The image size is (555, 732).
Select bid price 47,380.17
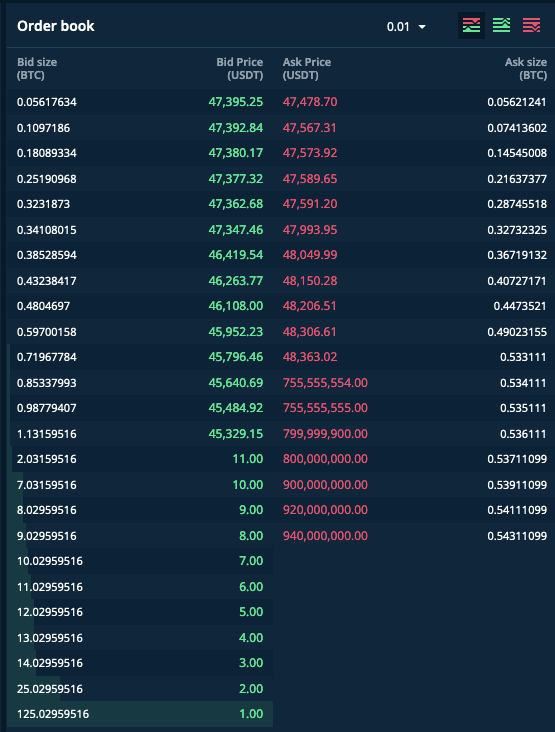[x=236, y=153]
